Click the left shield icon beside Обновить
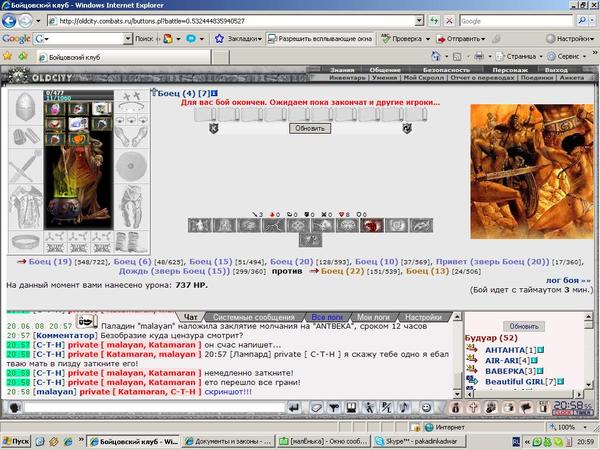This screenshot has height=450, width=600. [214, 128]
